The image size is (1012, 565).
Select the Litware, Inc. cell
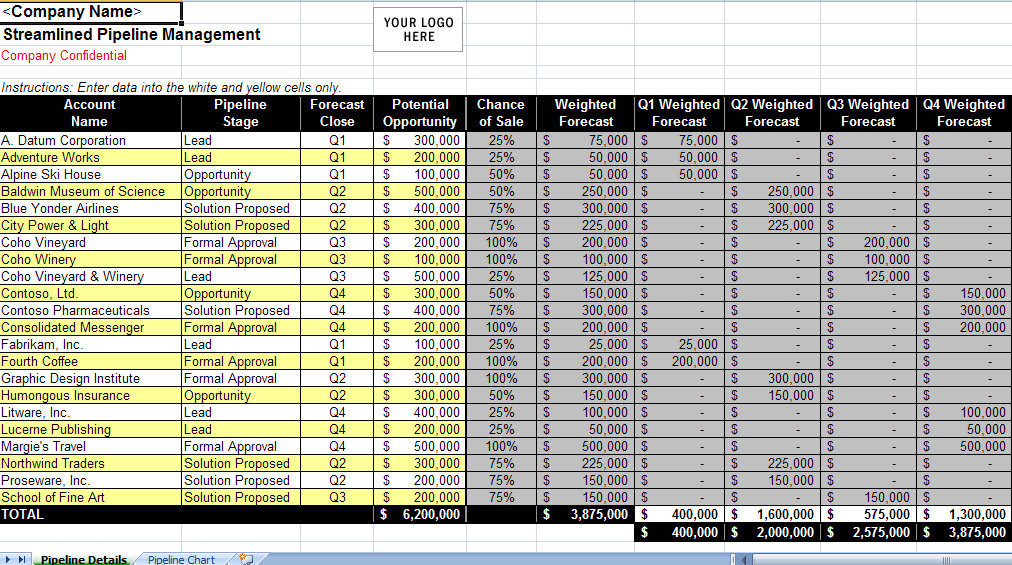pos(90,413)
